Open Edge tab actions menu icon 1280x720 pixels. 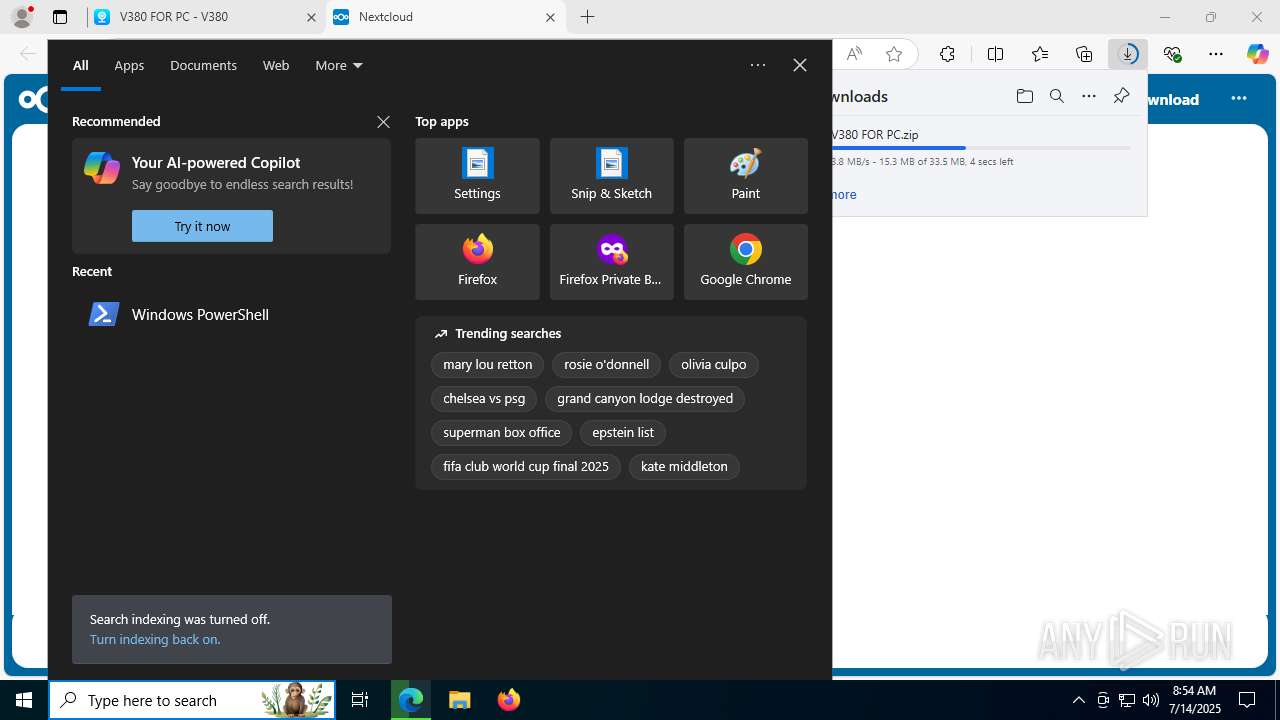[x=60, y=17]
